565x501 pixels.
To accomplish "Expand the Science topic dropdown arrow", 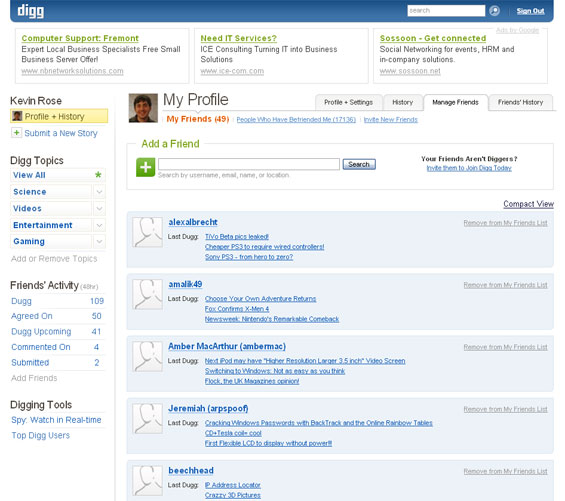I will 99,192.
